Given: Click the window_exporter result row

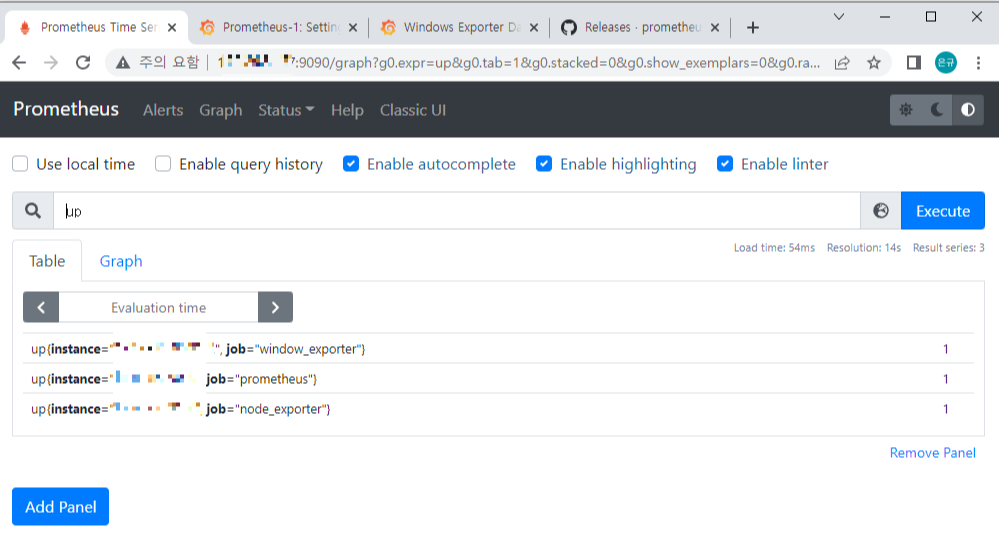Looking at the screenshot, I should tap(498, 348).
